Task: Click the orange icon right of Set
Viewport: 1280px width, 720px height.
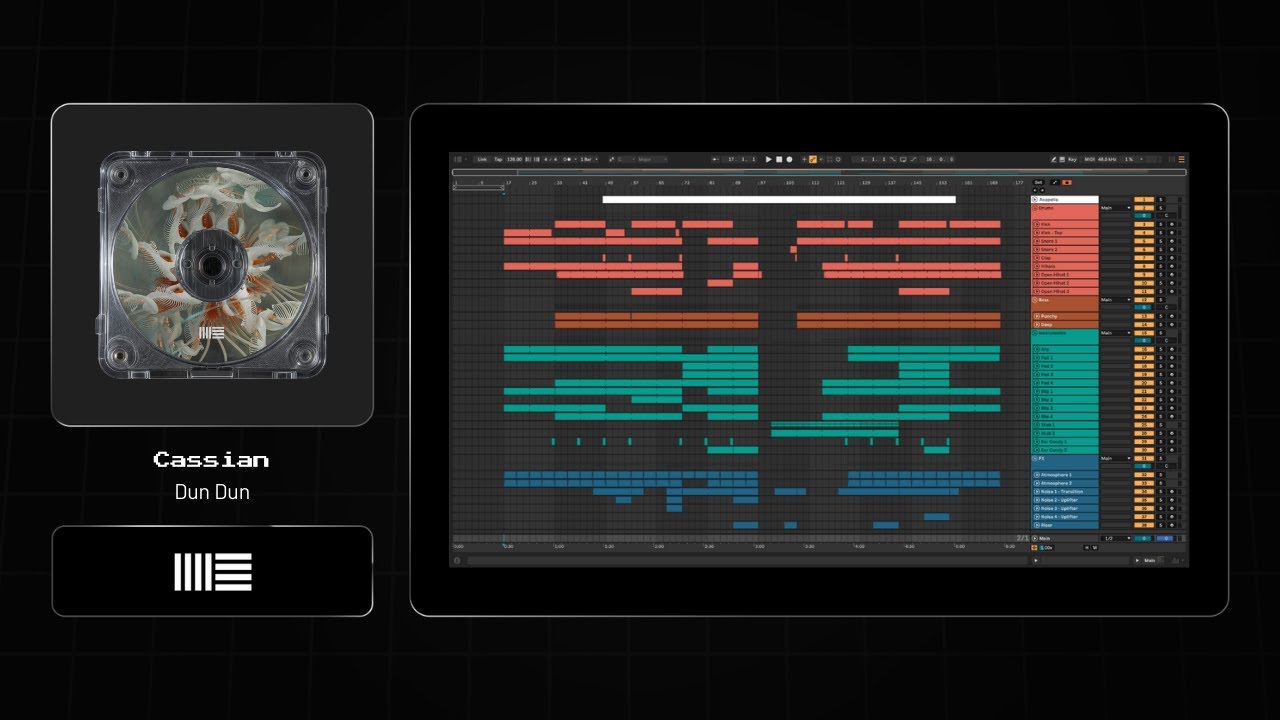Action: [x=1067, y=183]
